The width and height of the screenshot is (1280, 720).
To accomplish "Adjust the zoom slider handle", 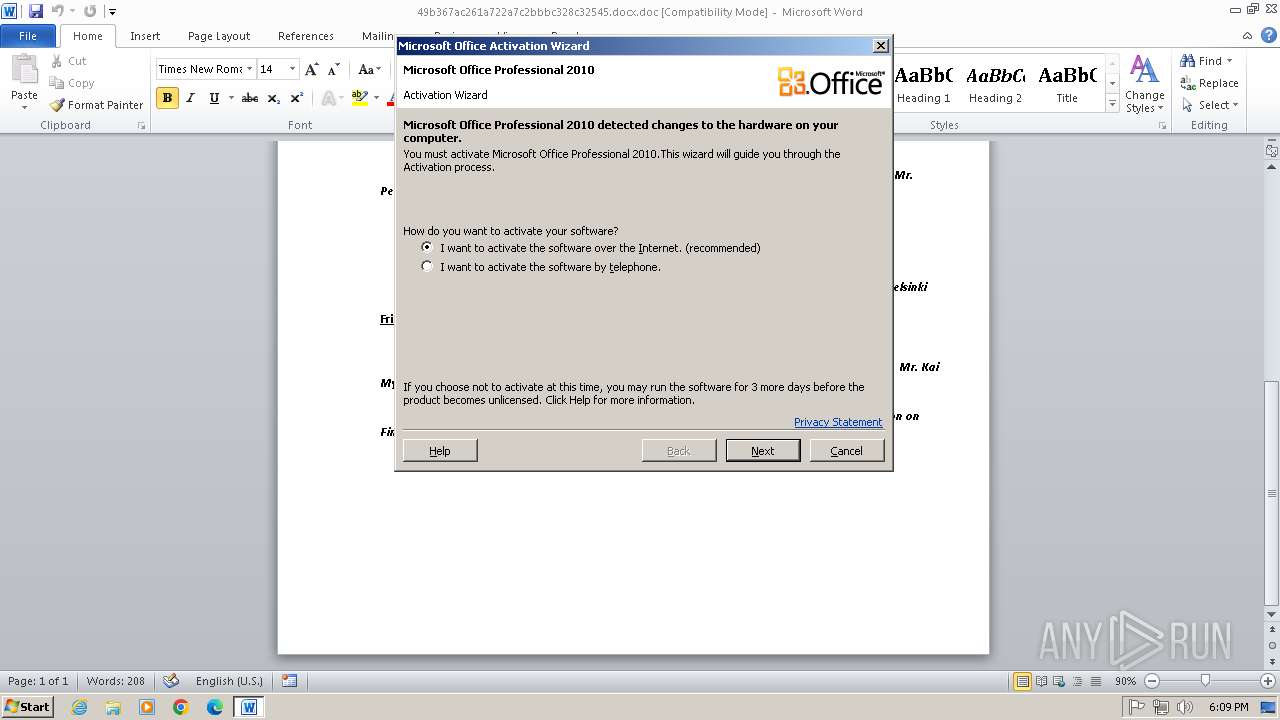I will [1205, 681].
